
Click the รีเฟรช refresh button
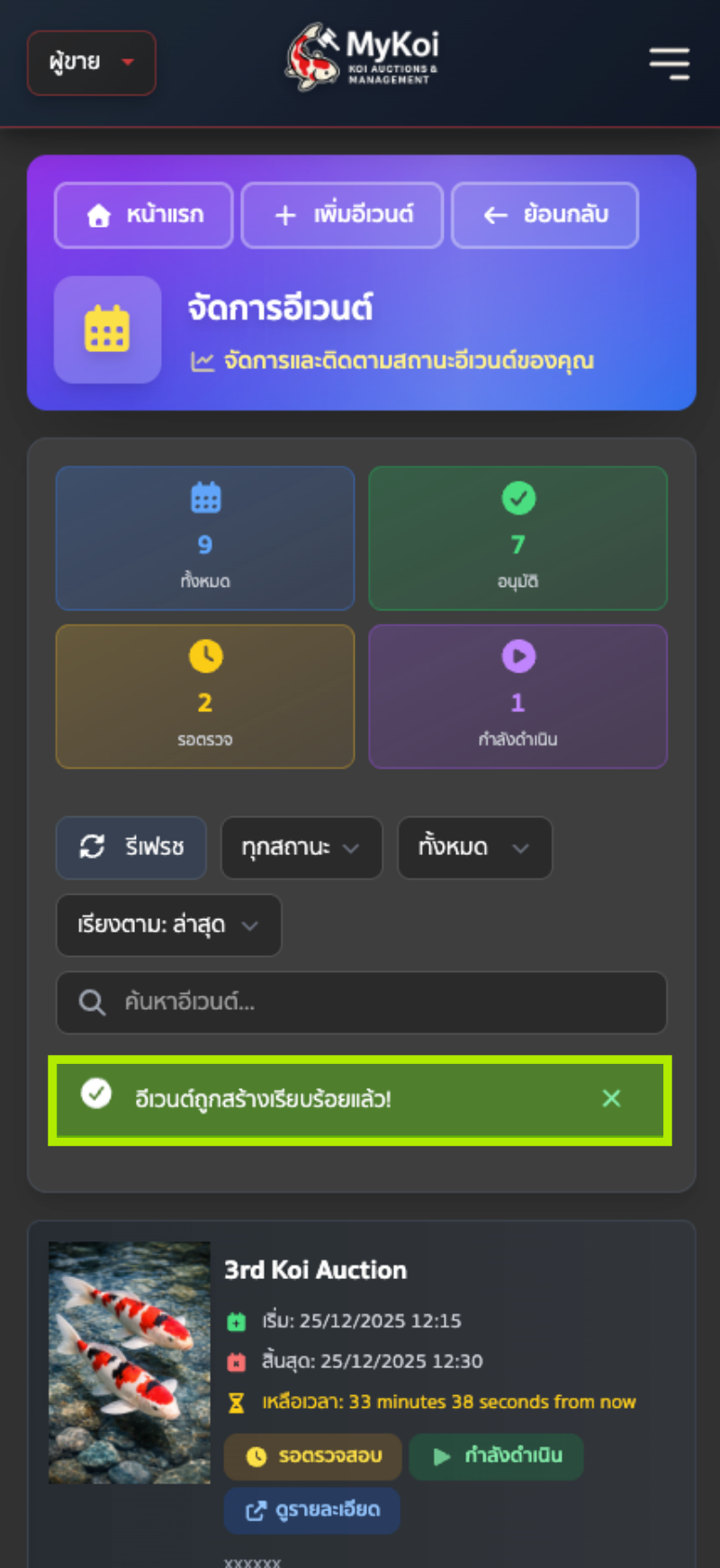click(x=131, y=847)
